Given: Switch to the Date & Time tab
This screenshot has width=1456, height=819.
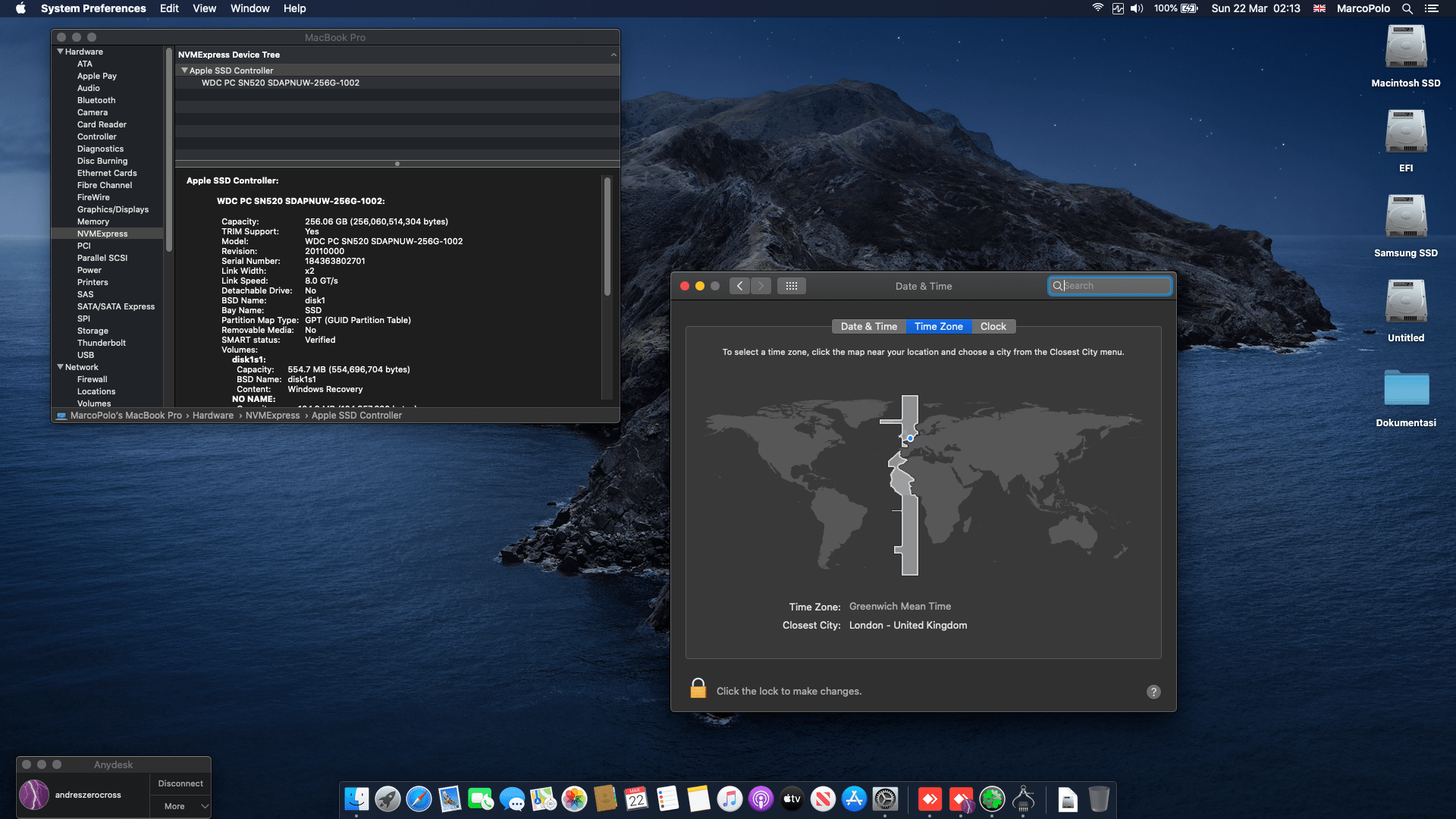Looking at the screenshot, I should click(869, 326).
